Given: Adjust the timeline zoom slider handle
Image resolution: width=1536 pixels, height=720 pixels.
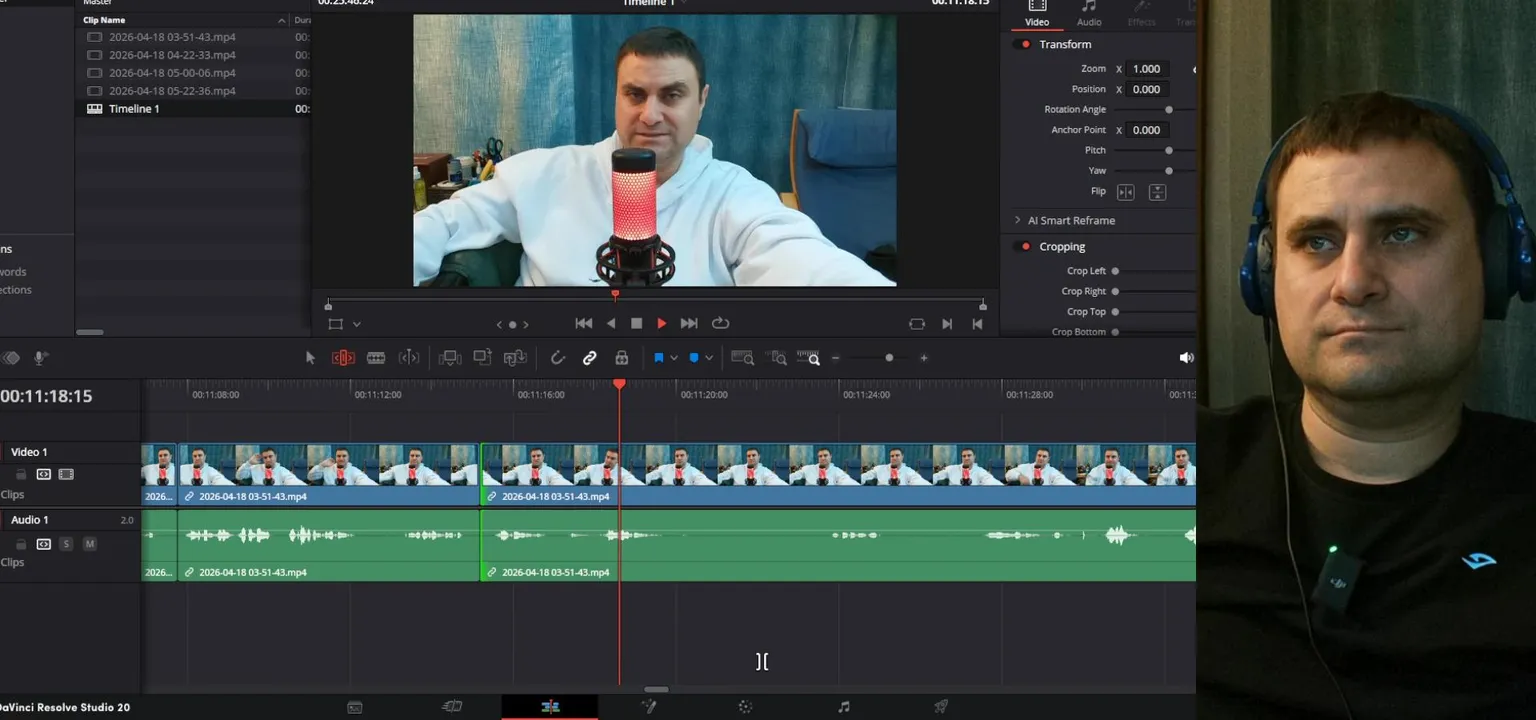Looking at the screenshot, I should point(889,358).
